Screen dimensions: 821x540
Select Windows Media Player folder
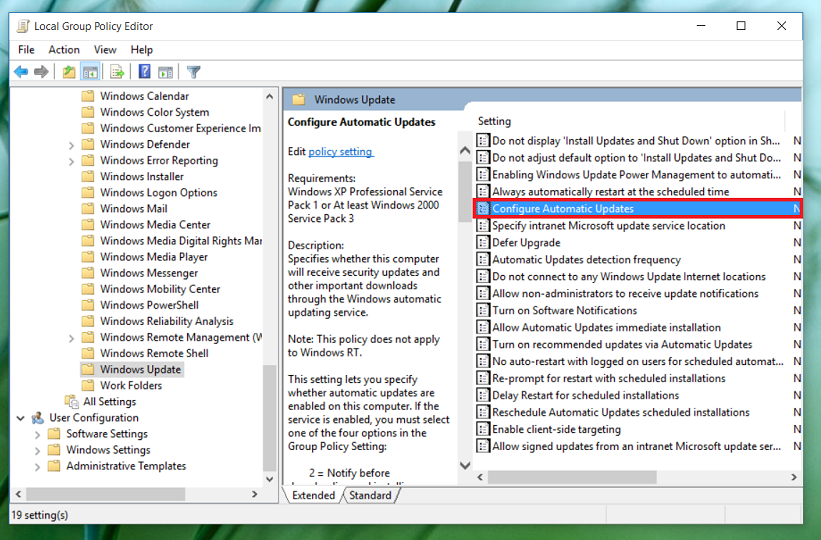pos(154,257)
